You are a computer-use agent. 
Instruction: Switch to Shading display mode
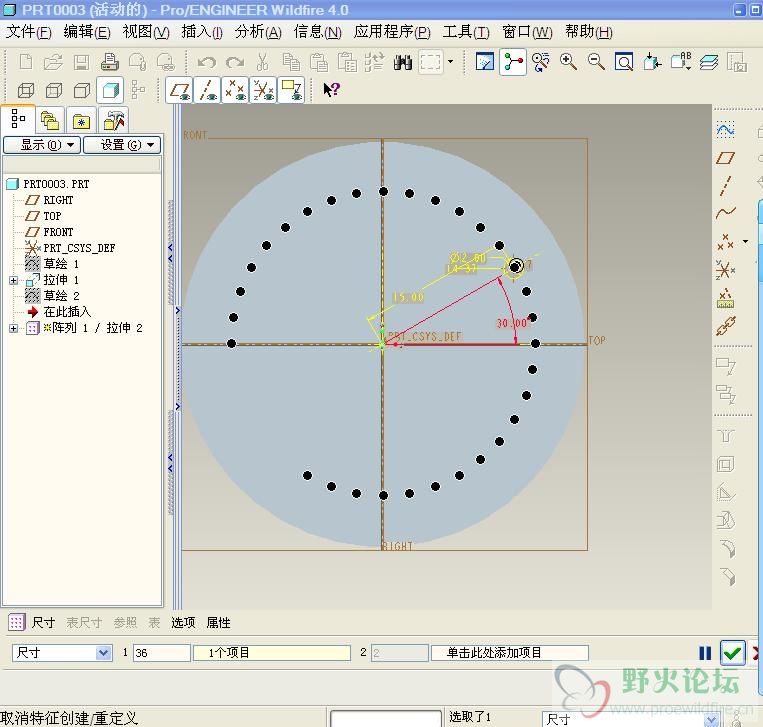coord(110,90)
